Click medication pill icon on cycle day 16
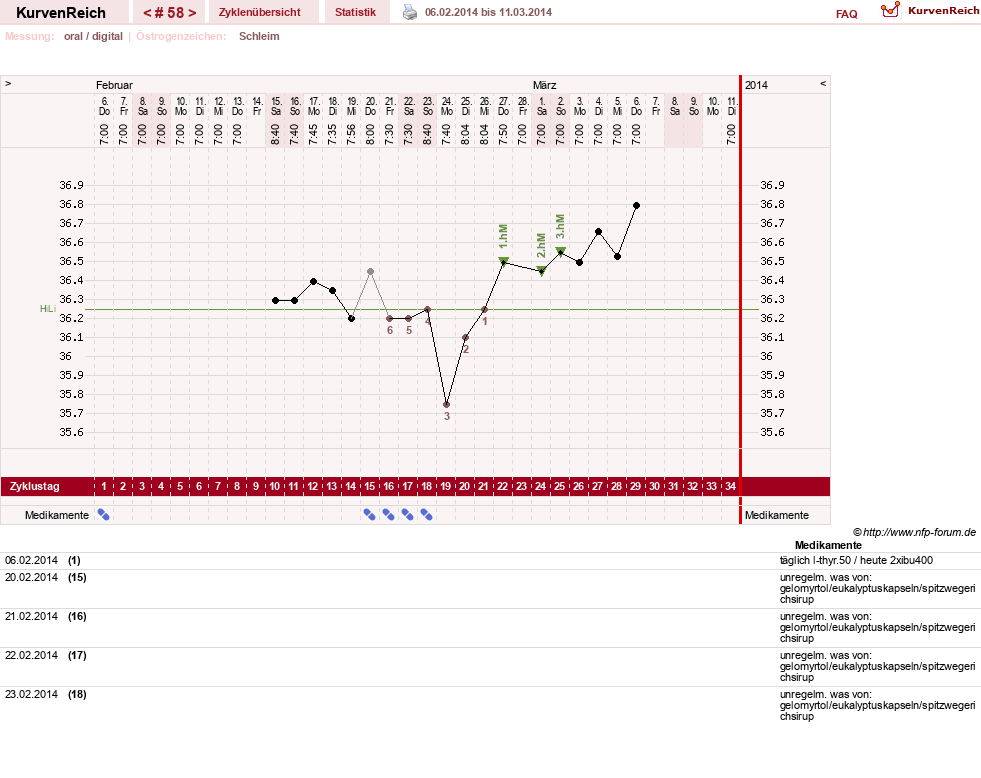The width and height of the screenshot is (981, 778). point(389,515)
